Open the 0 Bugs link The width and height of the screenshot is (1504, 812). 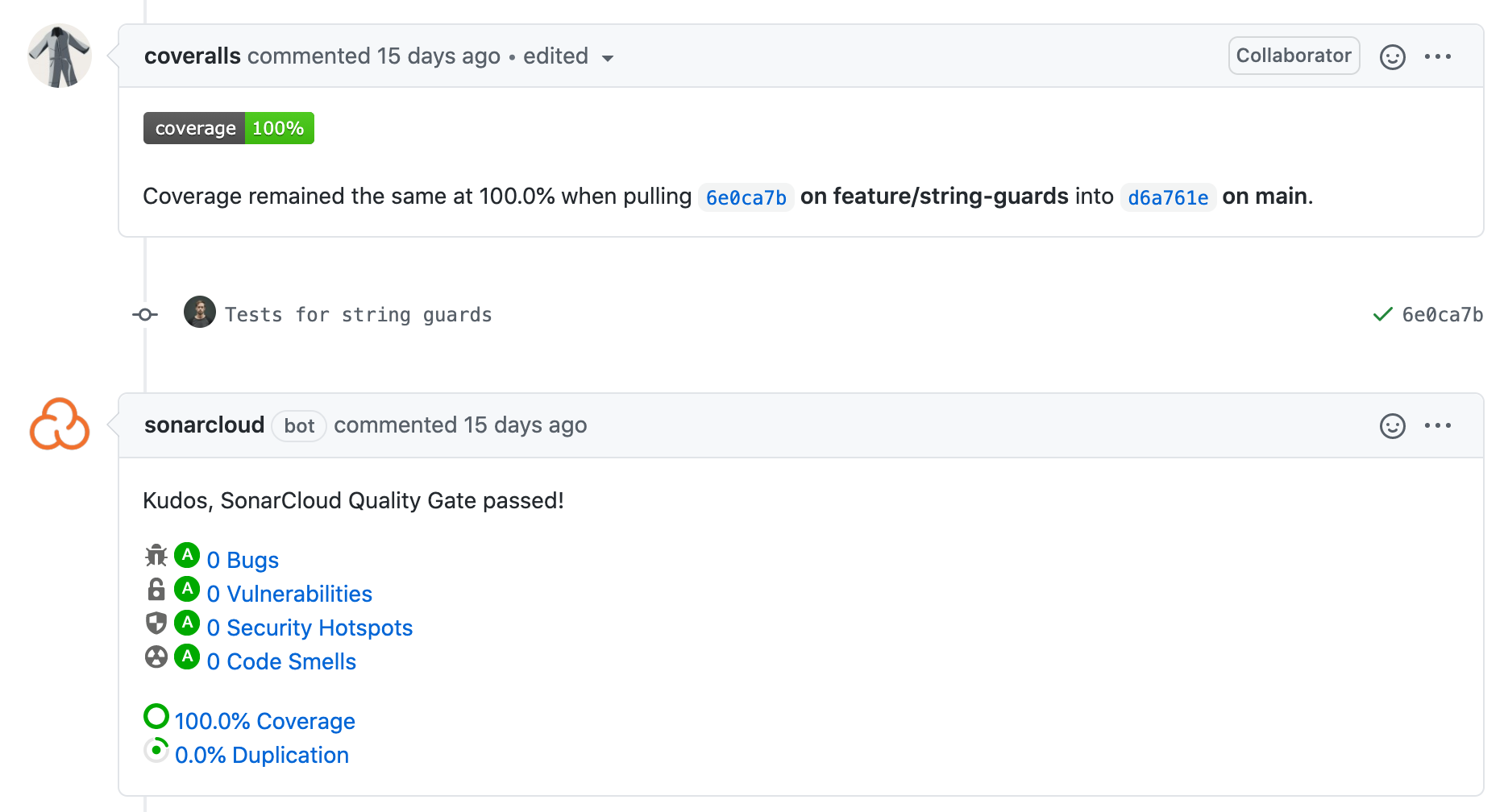click(x=243, y=560)
